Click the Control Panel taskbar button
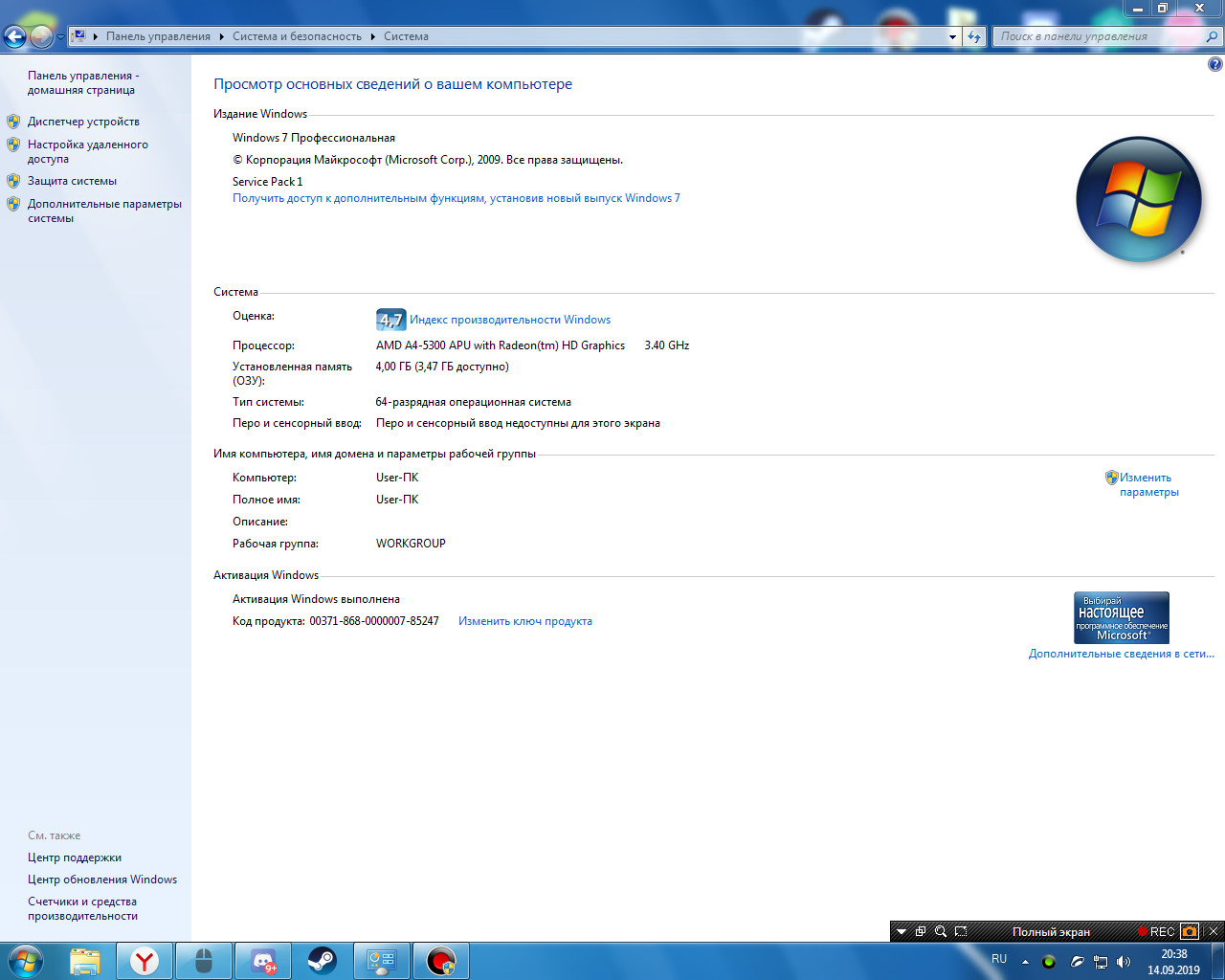Image resolution: width=1225 pixels, height=980 pixels. 382,961
